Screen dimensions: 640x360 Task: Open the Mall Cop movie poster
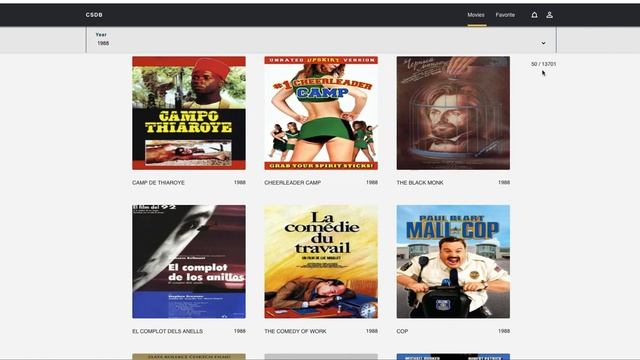point(453,262)
